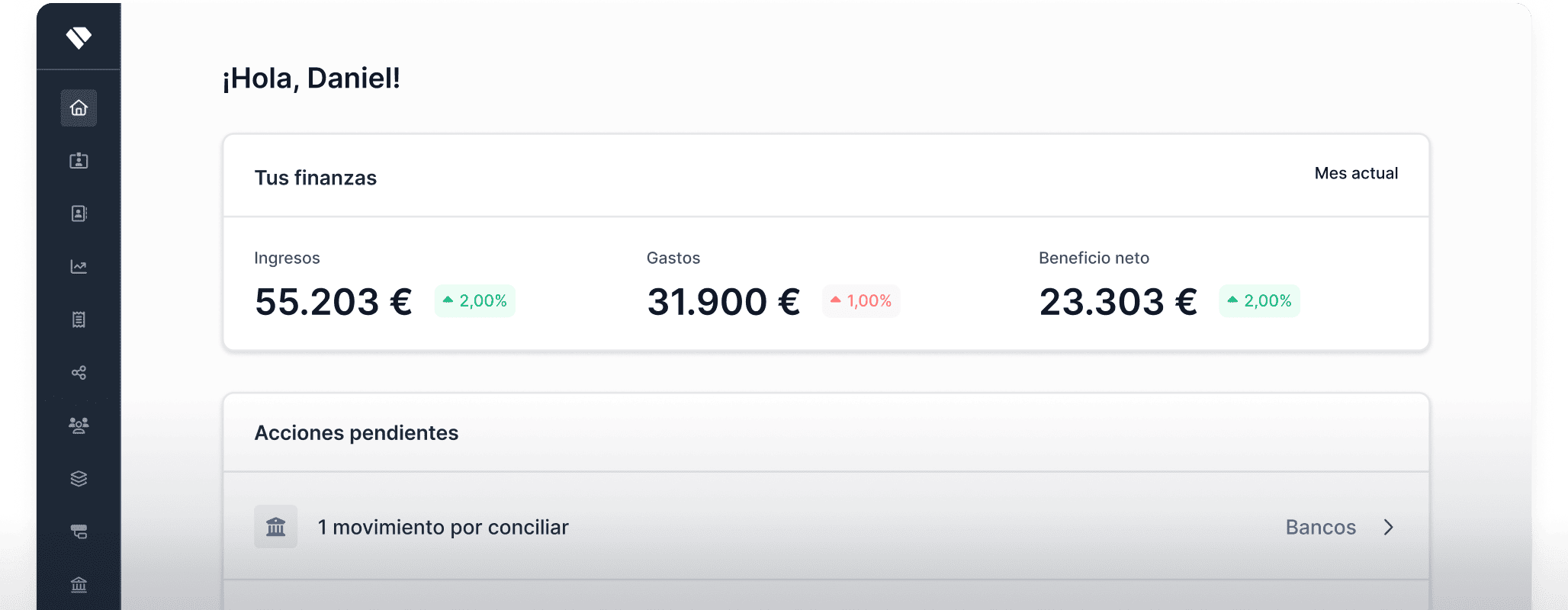Image resolution: width=1568 pixels, height=610 pixels.
Task: Open the contacts address book icon
Action: pos(79,213)
